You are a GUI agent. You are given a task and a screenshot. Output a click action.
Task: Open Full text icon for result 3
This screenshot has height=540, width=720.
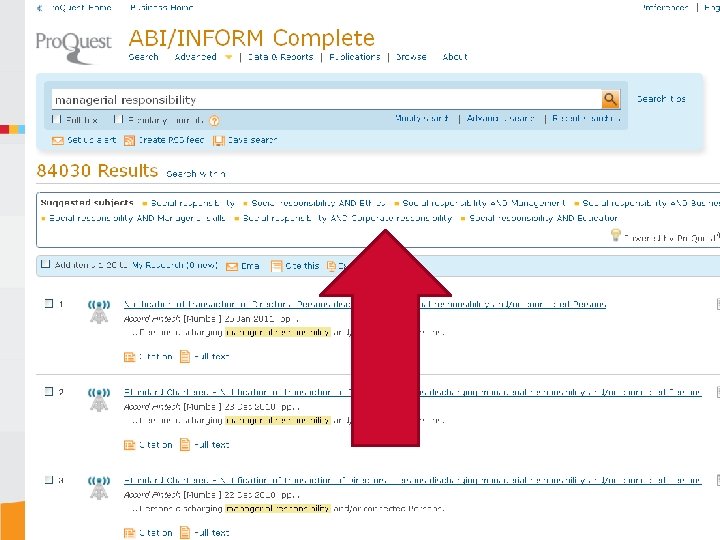tap(185, 533)
